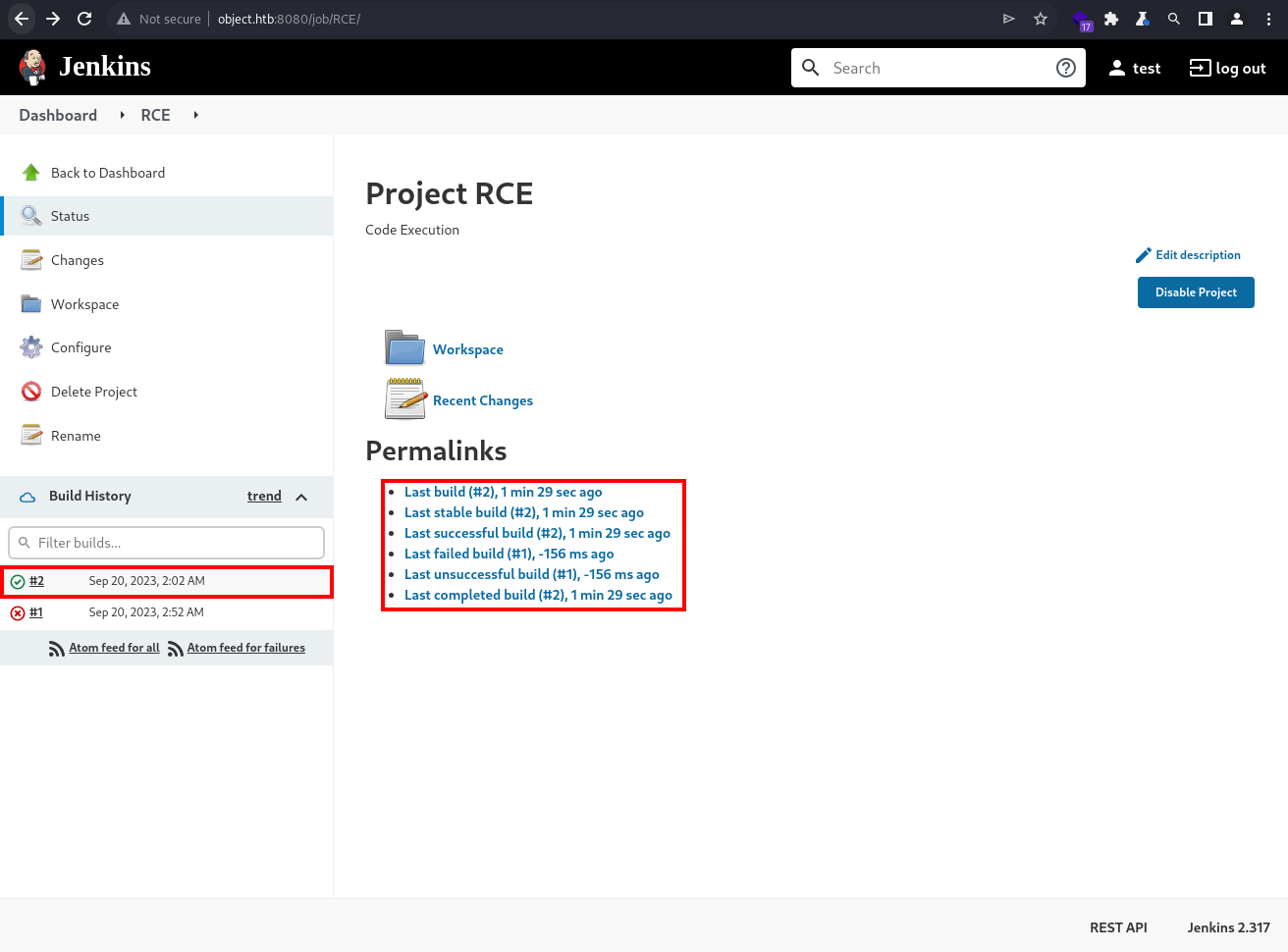This screenshot has height=952, width=1288.
Task: Click Atom feed for failures
Action: click(x=246, y=648)
